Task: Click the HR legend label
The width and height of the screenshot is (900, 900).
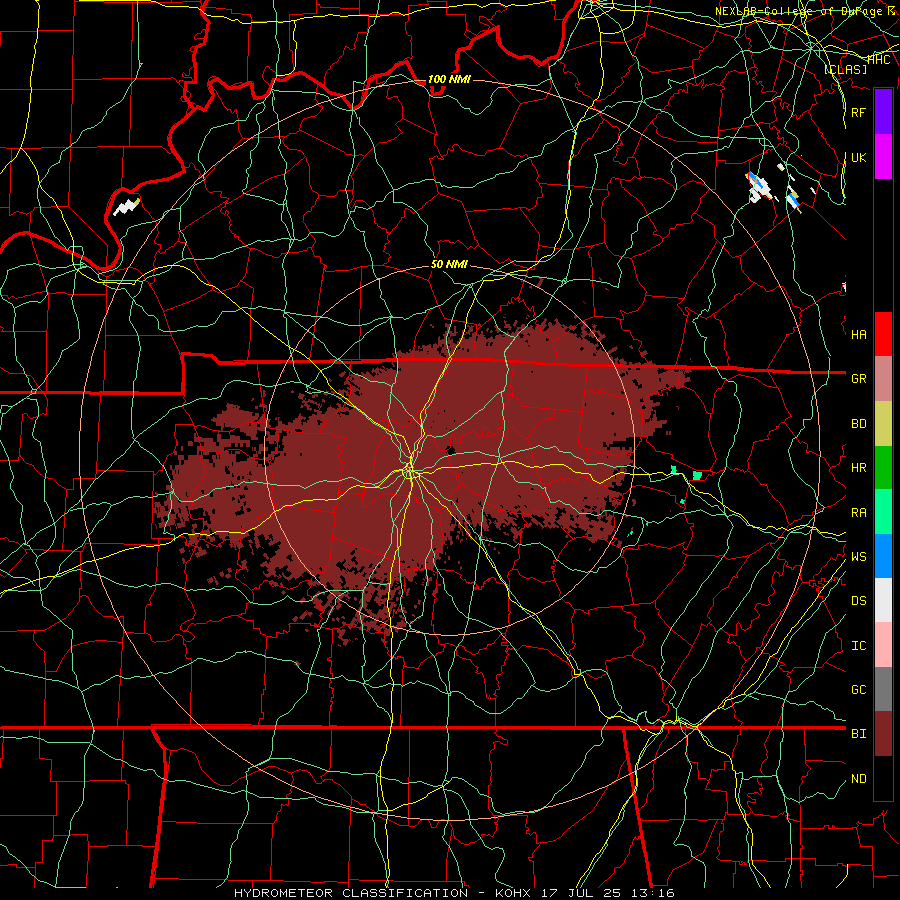Action: tap(858, 468)
